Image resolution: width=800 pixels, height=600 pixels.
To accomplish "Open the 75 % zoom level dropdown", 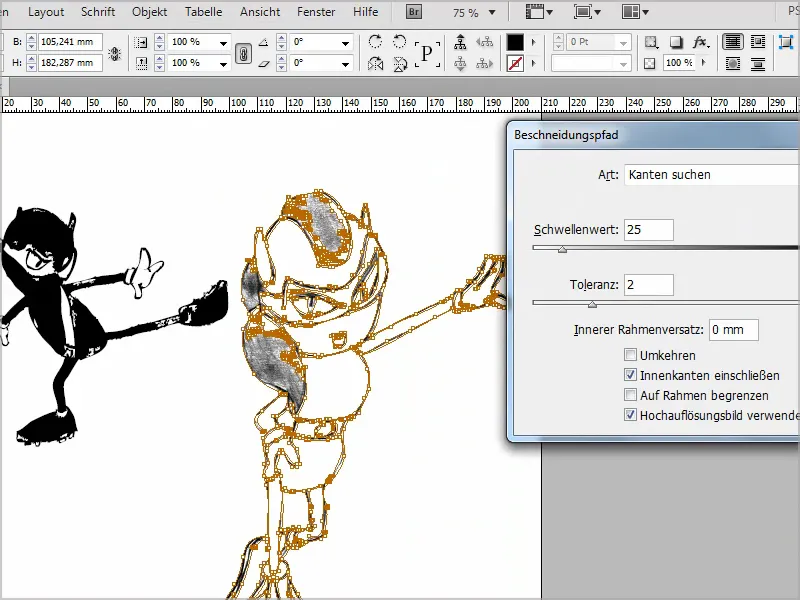I will (x=492, y=12).
